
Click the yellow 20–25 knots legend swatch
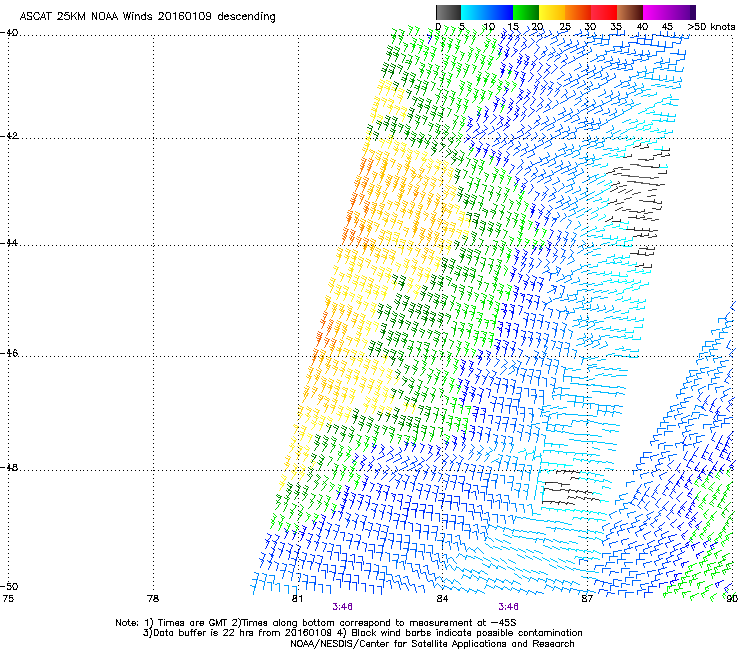[x=552, y=12]
